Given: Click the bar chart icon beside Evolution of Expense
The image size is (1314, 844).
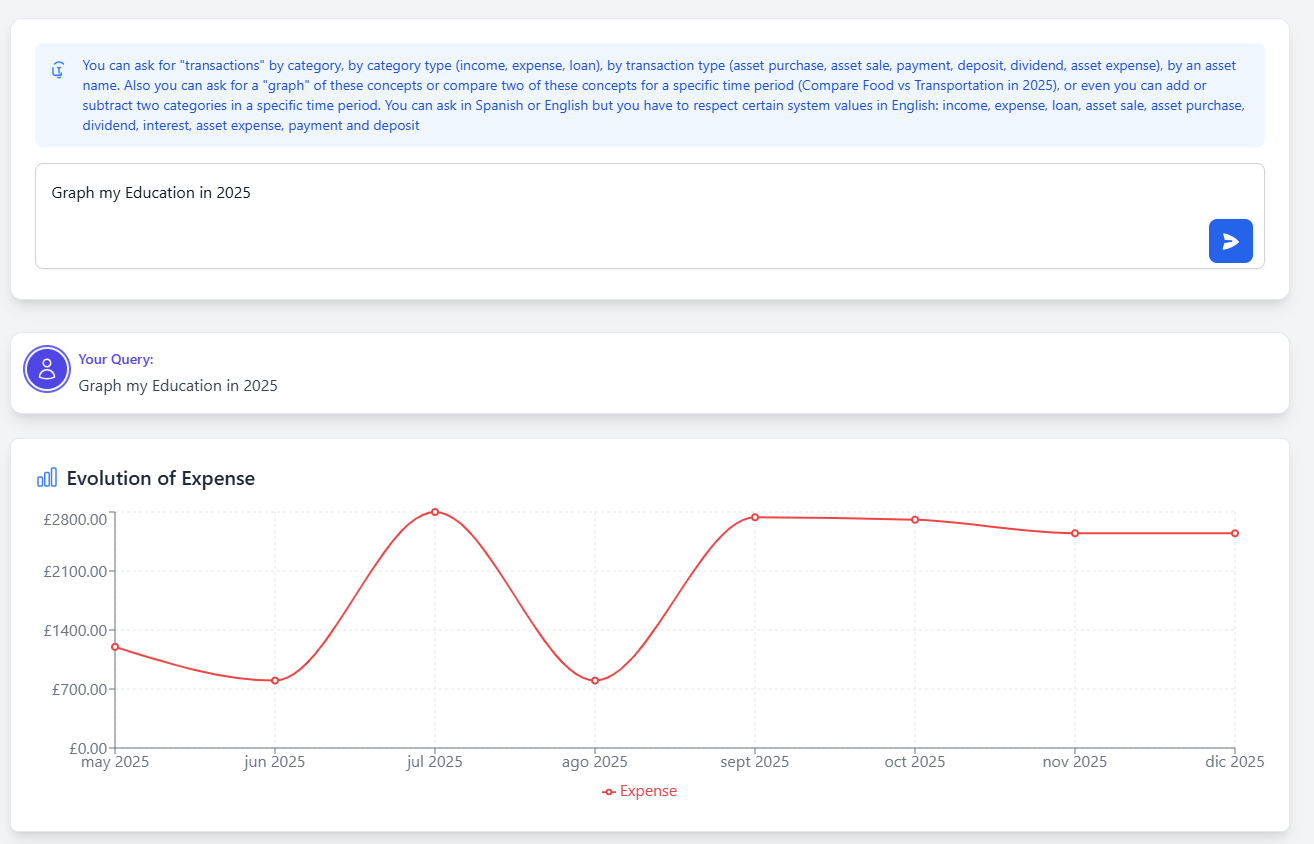Looking at the screenshot, I should [47, 478].
